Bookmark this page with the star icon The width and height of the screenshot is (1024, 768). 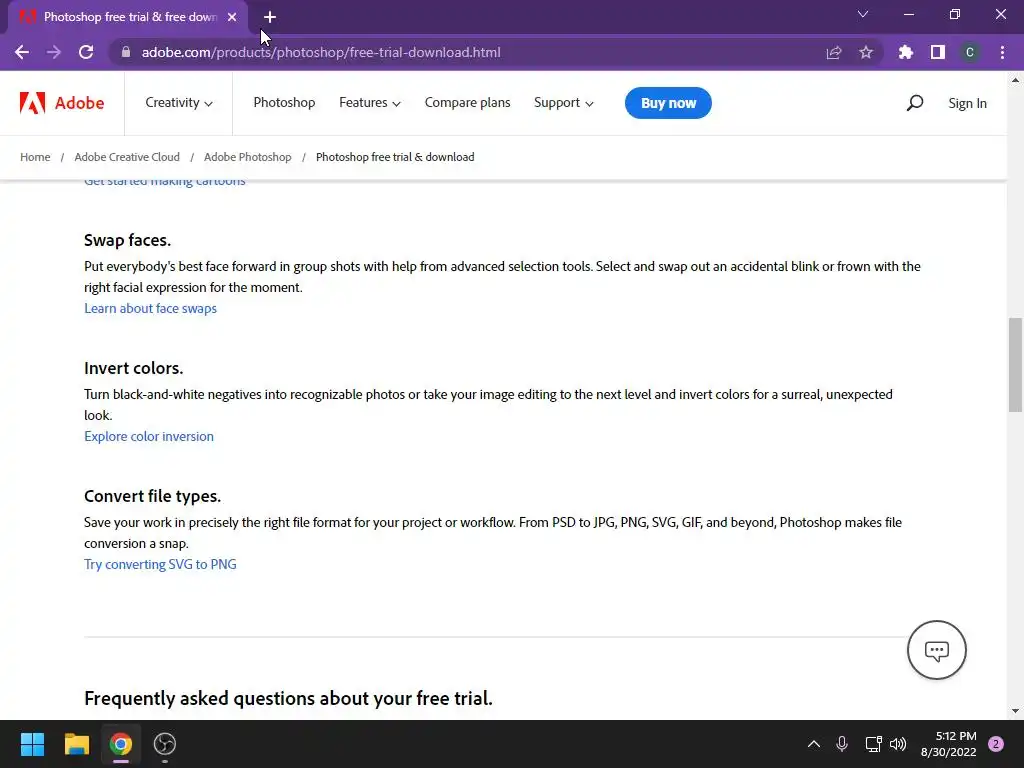[x=866, y=52]
